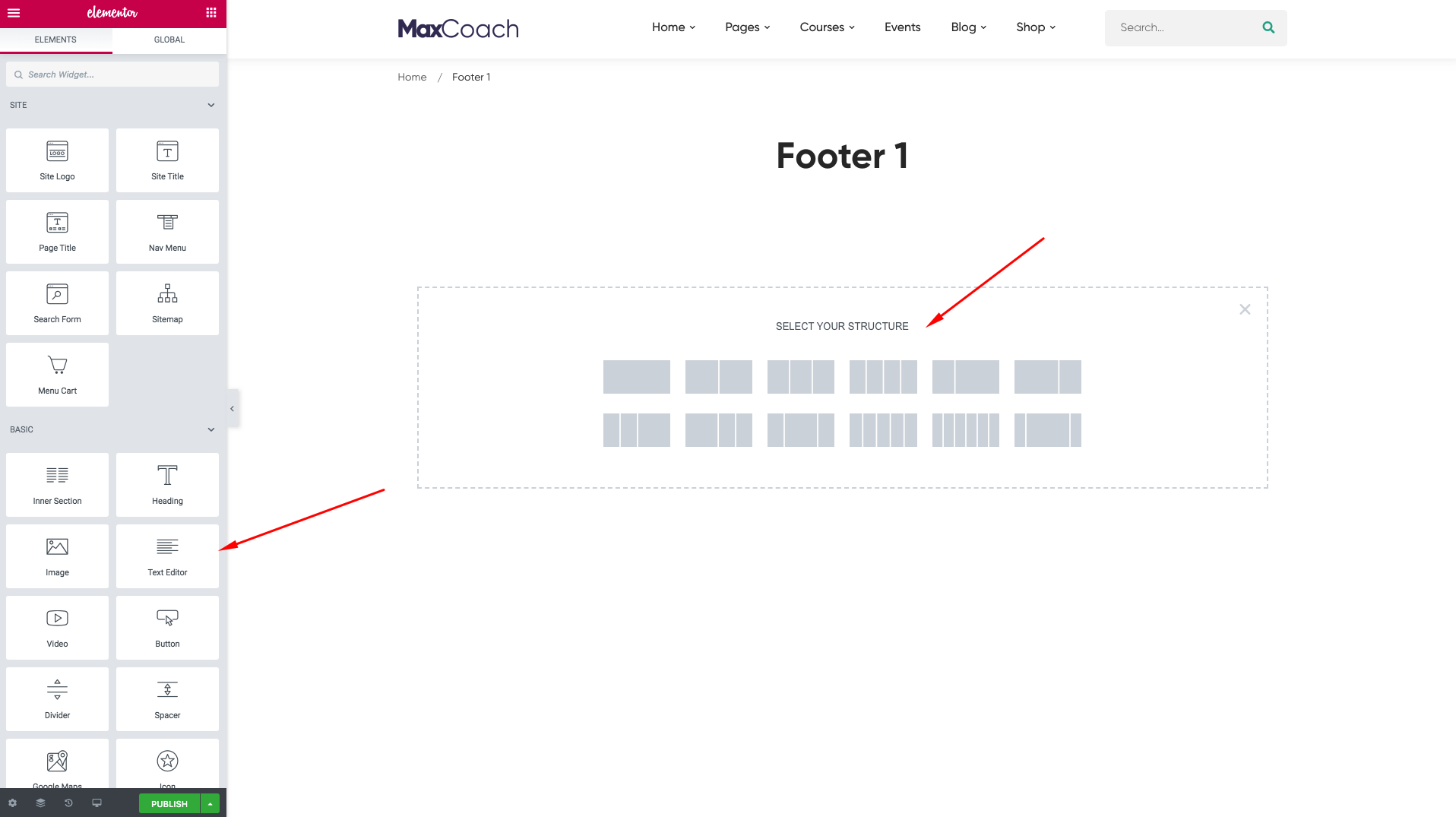
Task: Select the Divider widget
Action: click(x=57, y=699)
